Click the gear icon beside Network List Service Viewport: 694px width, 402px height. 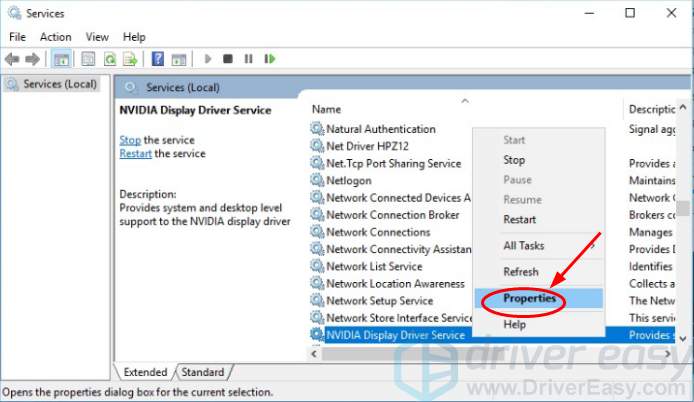(x=317, y=266)
